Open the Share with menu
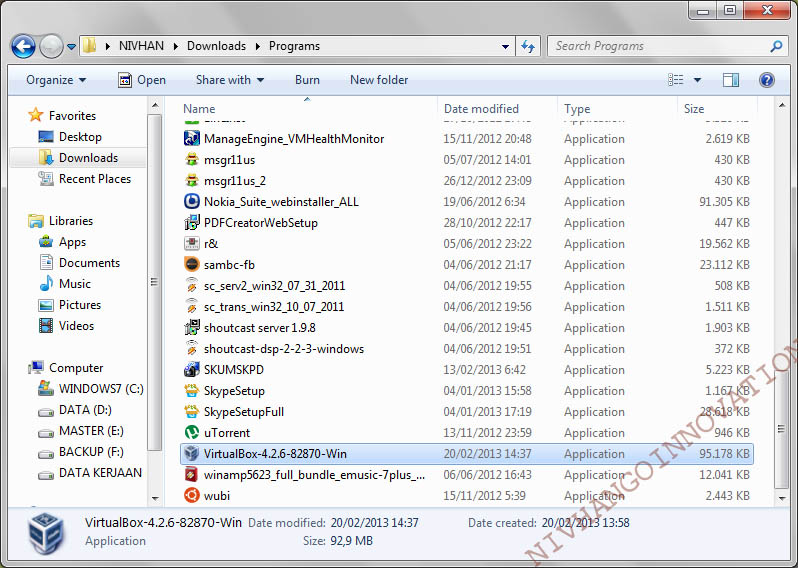The width and height of the screenshot is (798, 568). [x=230, y=80]
